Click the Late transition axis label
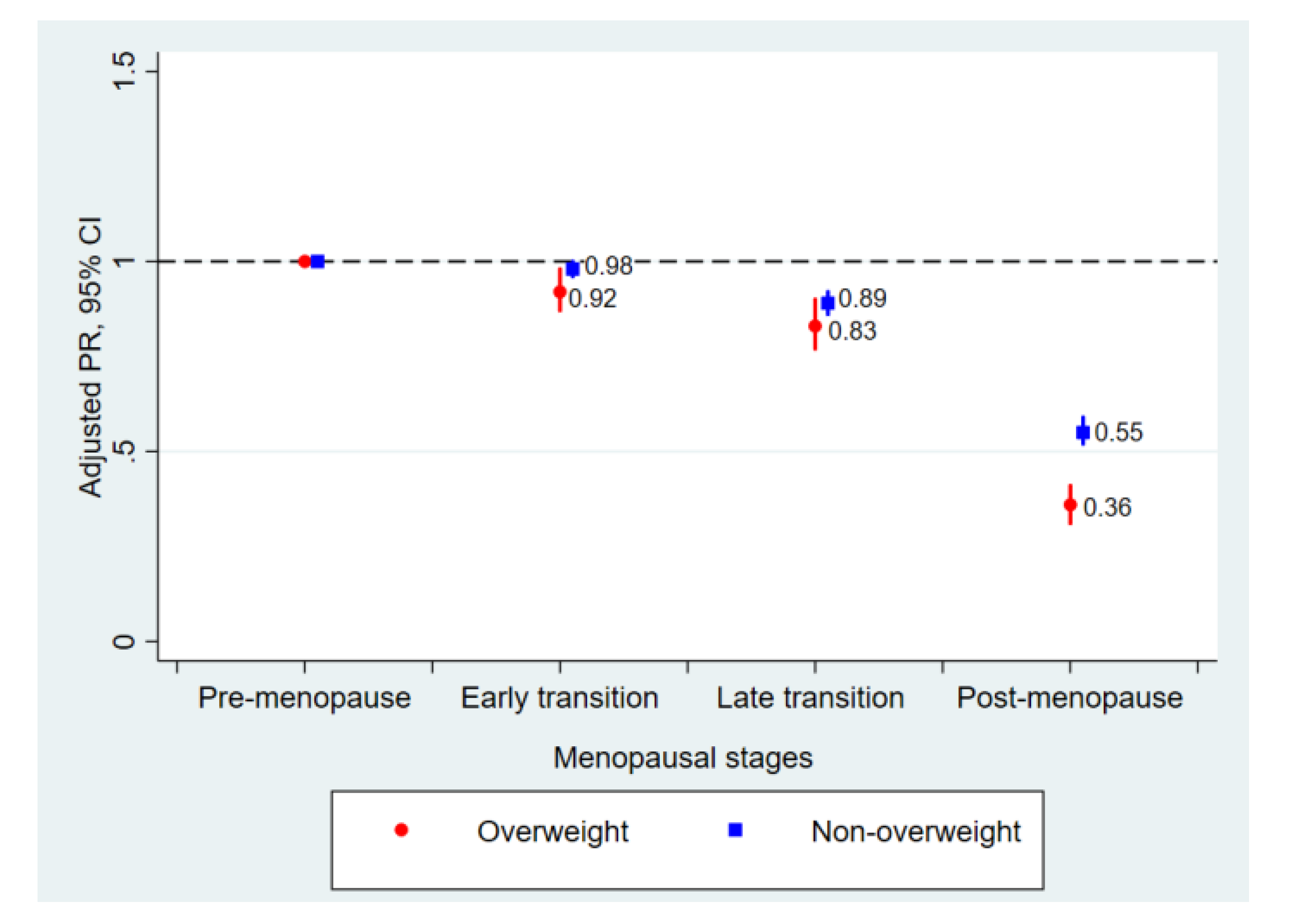This screenshot has height=924, width=1298. coord(810,697)
